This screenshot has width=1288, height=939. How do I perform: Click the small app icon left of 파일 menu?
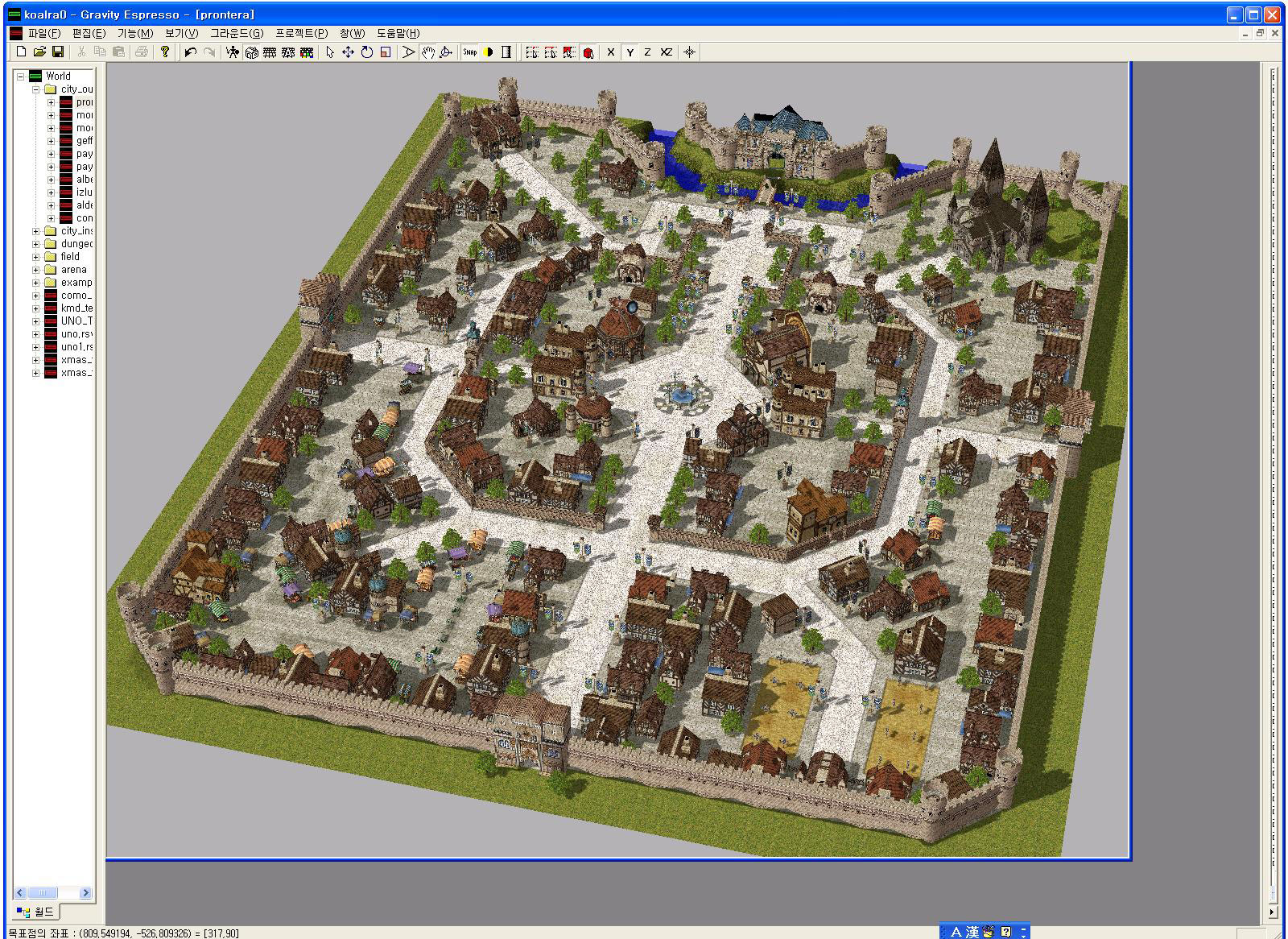[x=15, y=33]
